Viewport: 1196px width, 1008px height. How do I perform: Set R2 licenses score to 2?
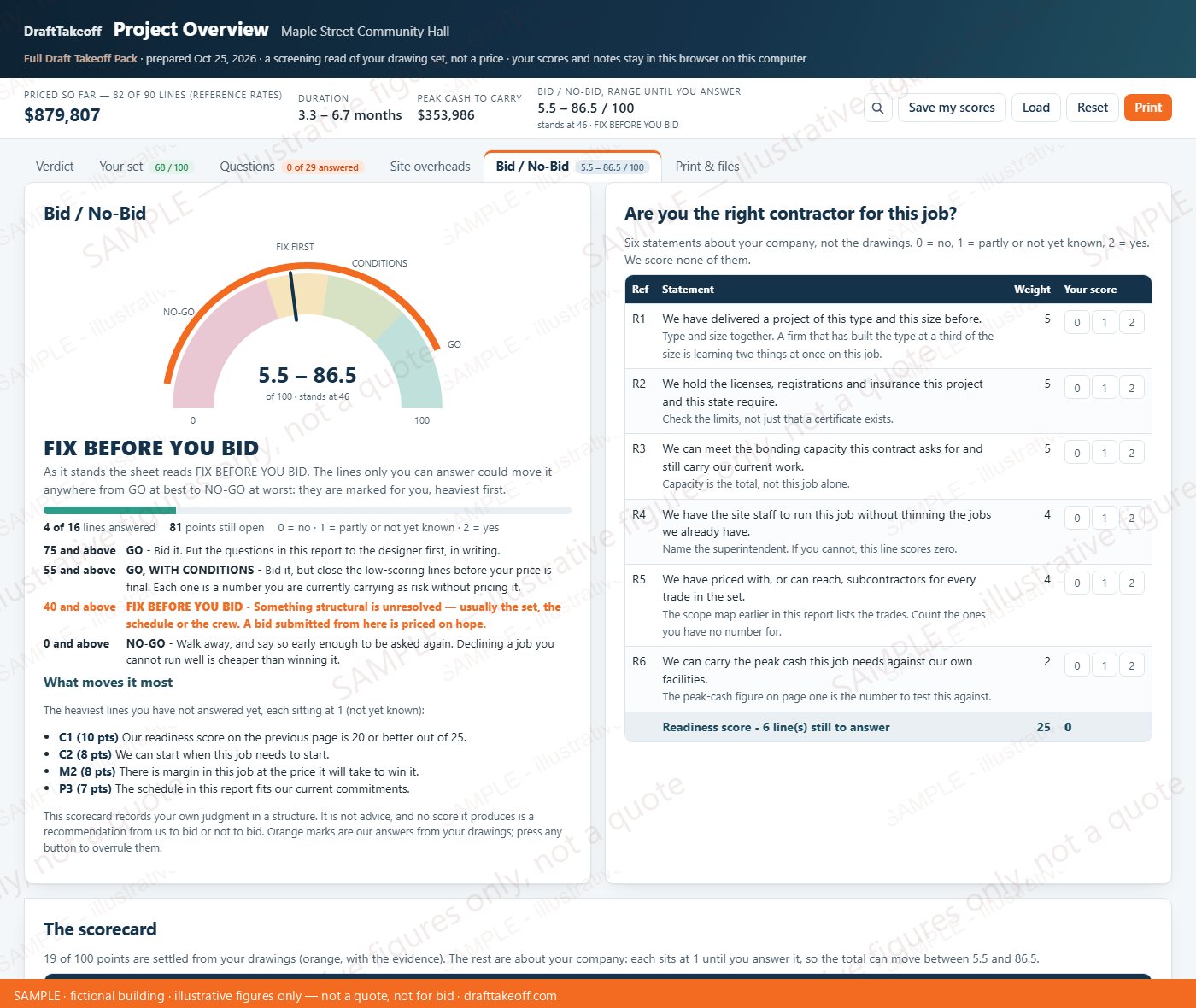coord(1132,388)
